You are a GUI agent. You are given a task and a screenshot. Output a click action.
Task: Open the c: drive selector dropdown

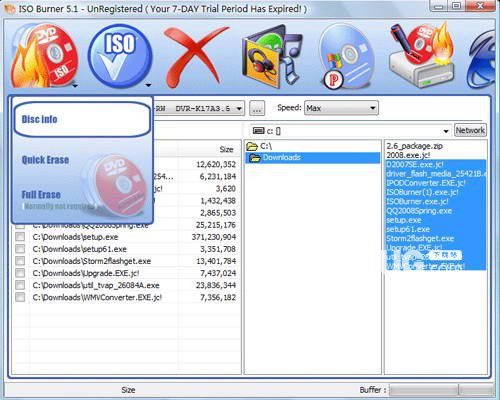tap(446, 131)
